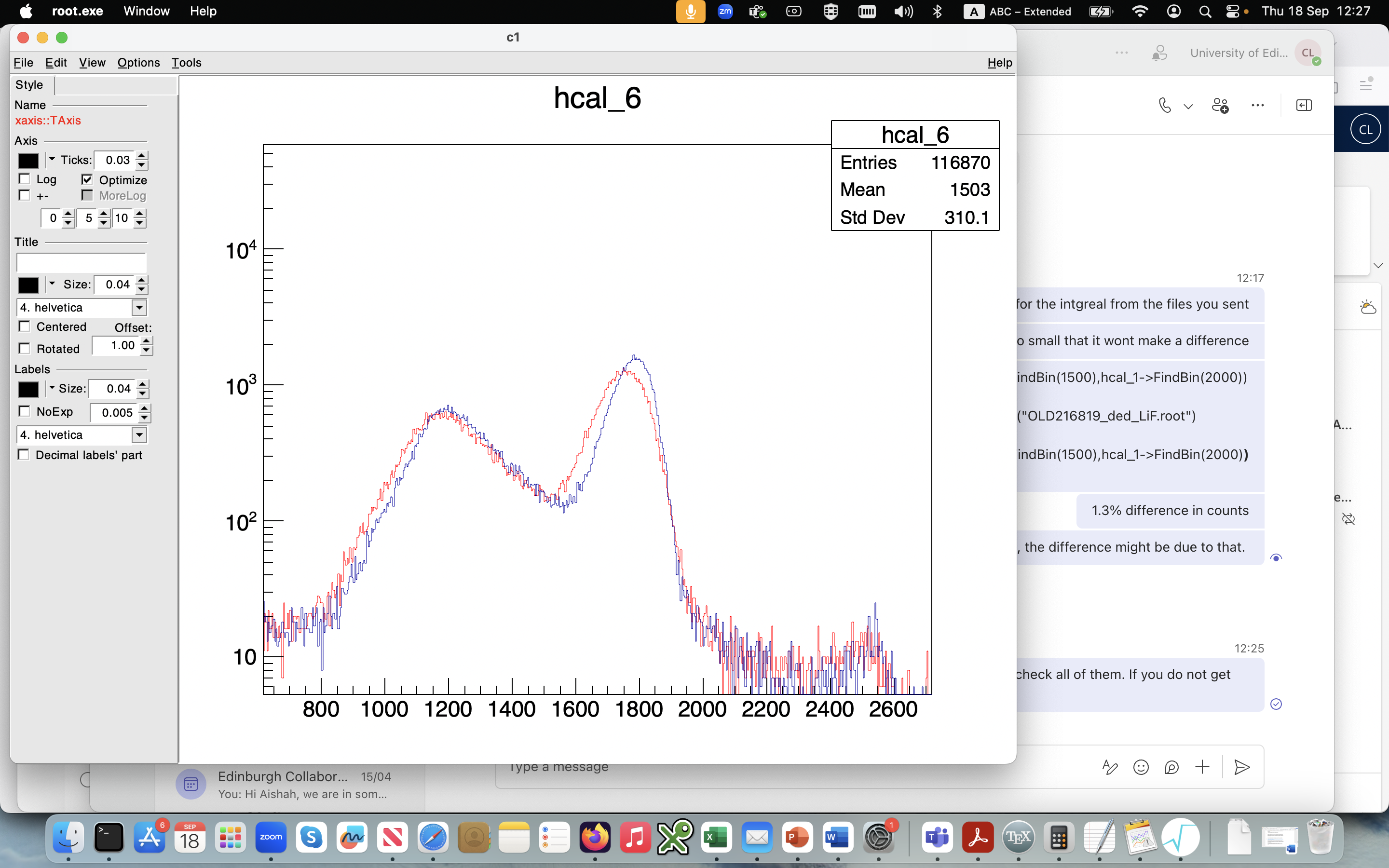Viewport: 1389px width, 868px height.
Task: Expand the chevron next to the call button
Action: click(1188, 106)
